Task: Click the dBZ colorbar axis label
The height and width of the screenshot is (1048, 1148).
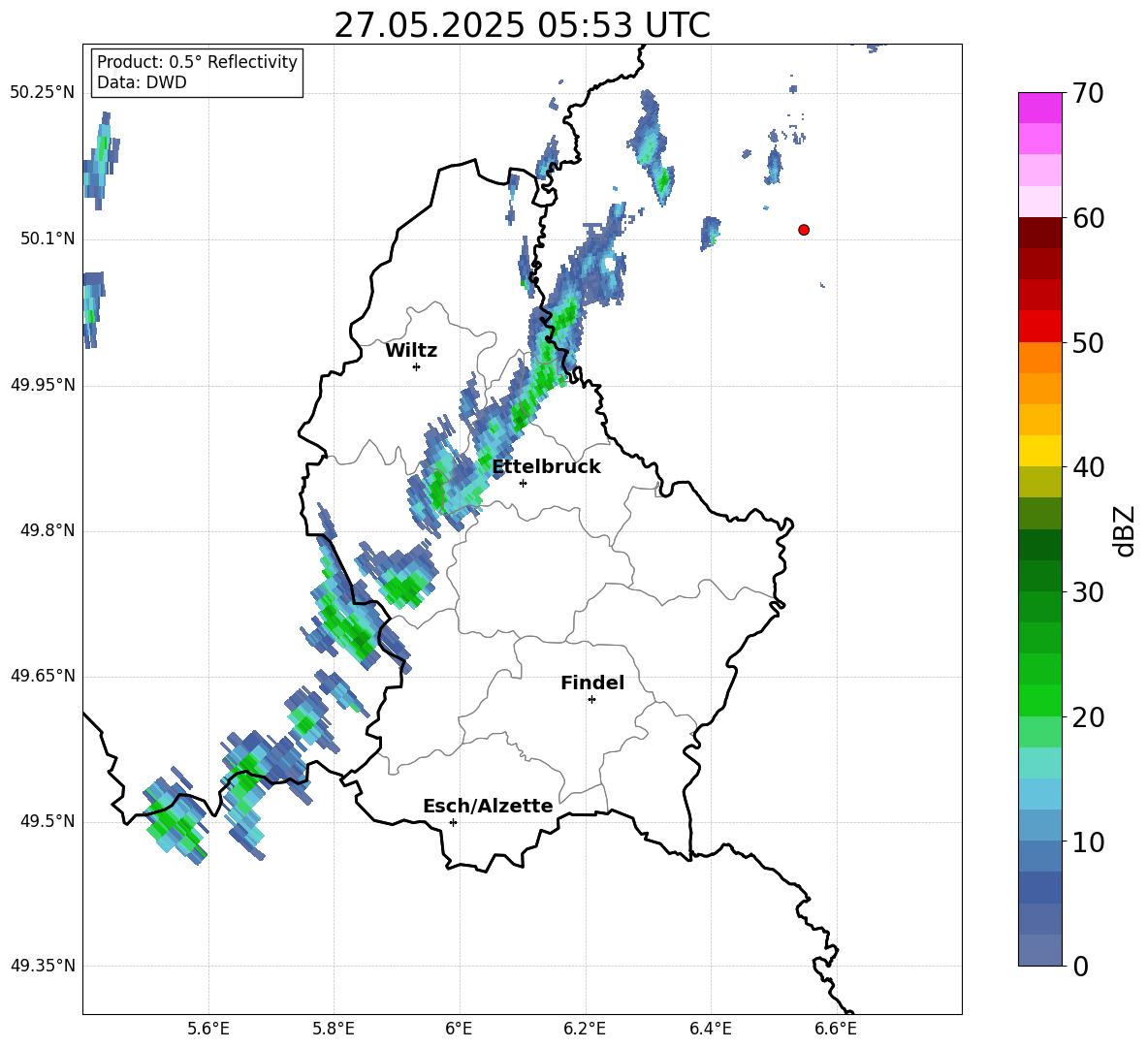Action: point(1124,530)
